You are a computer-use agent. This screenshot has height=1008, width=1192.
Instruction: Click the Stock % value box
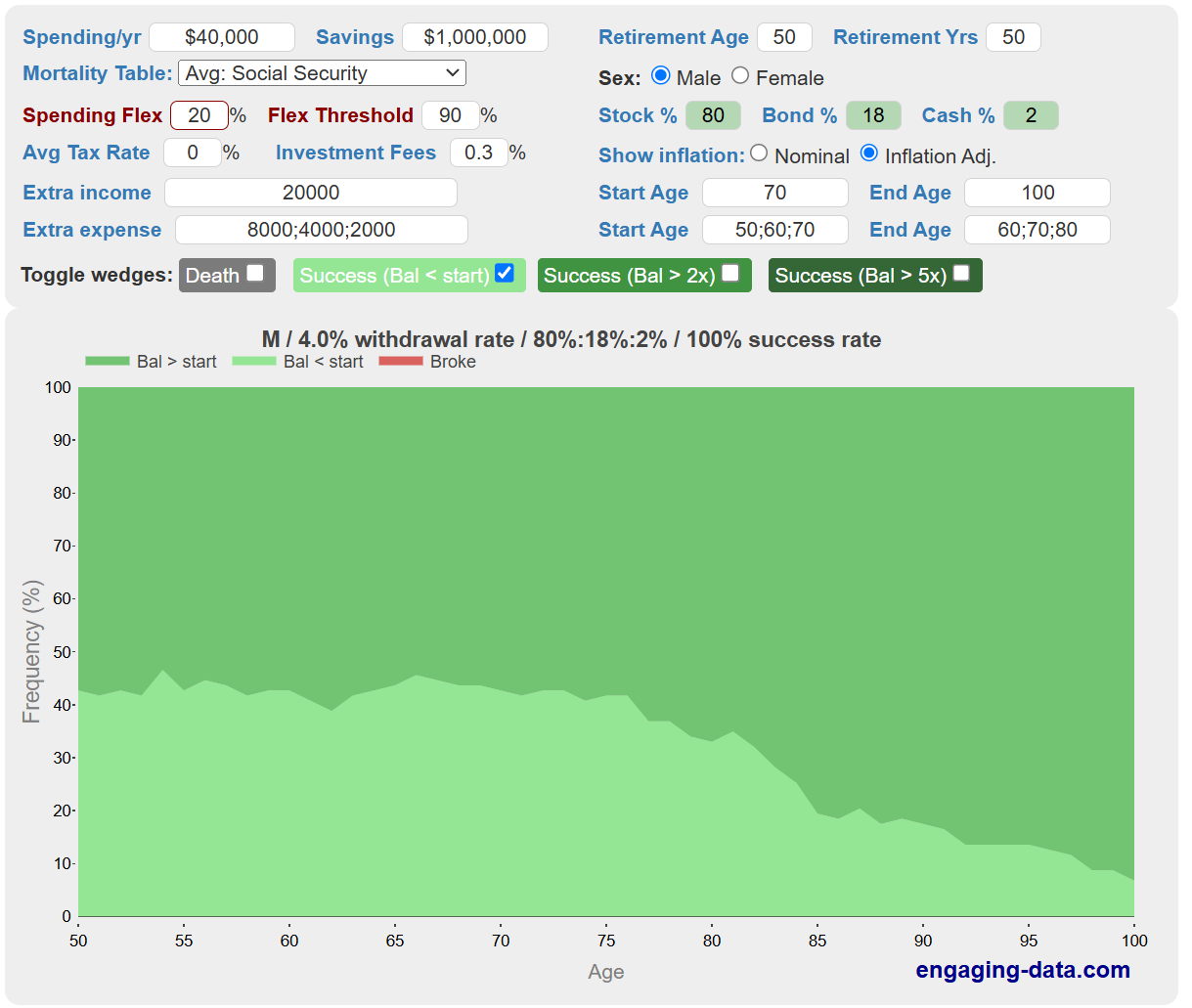coord(713,115)
